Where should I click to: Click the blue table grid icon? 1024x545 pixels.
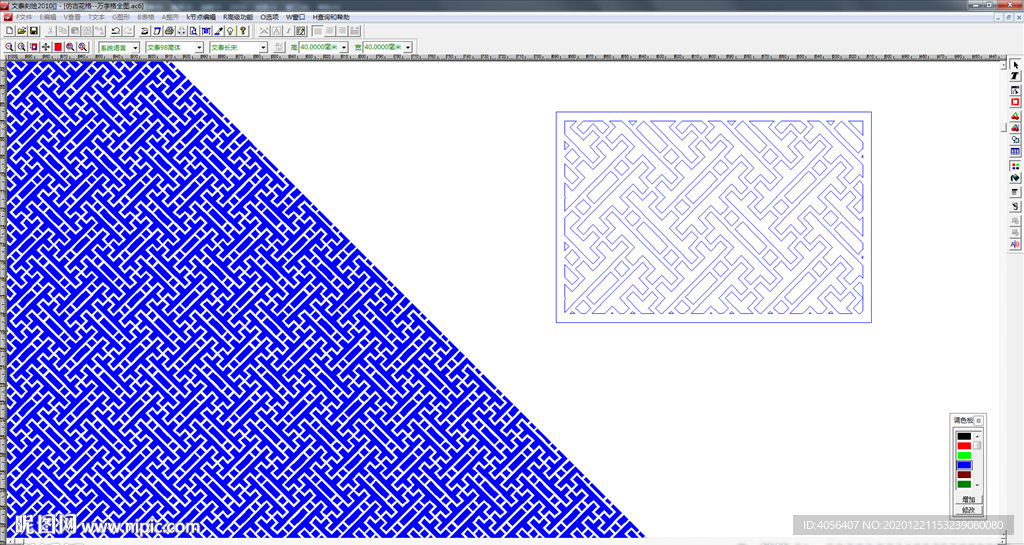1015,151
